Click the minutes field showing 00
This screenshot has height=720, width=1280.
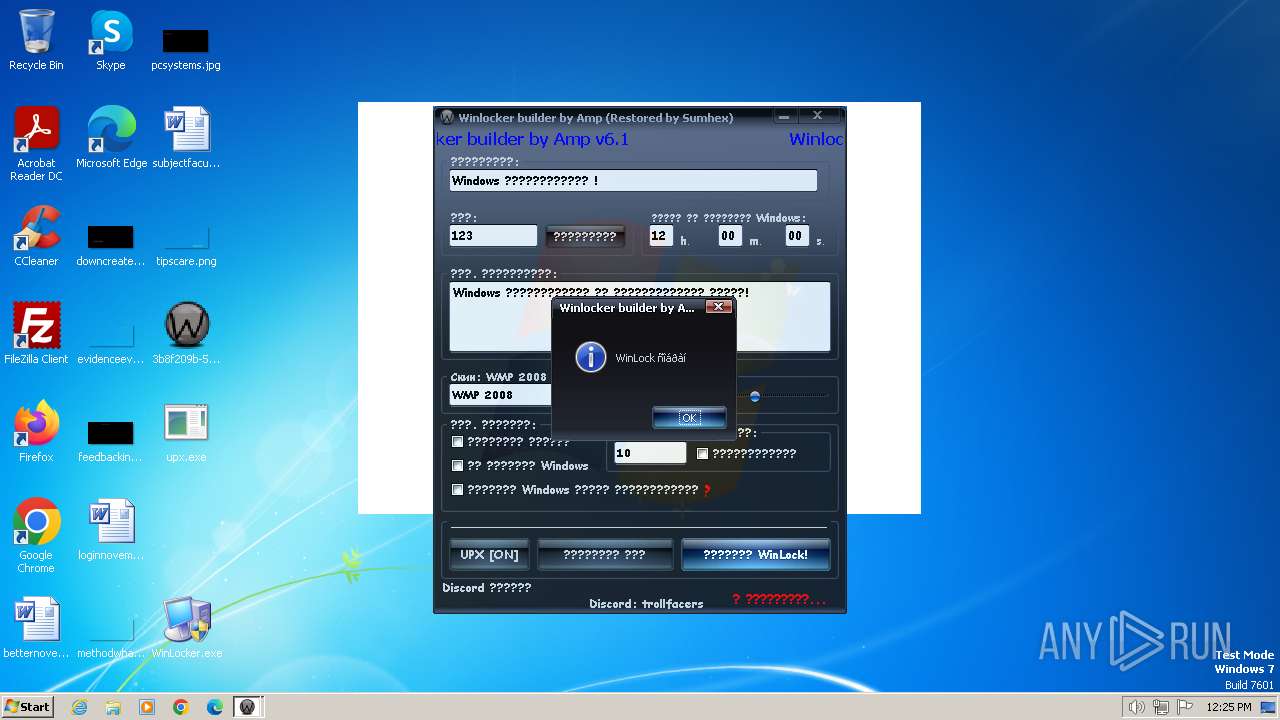pos(728,236)
